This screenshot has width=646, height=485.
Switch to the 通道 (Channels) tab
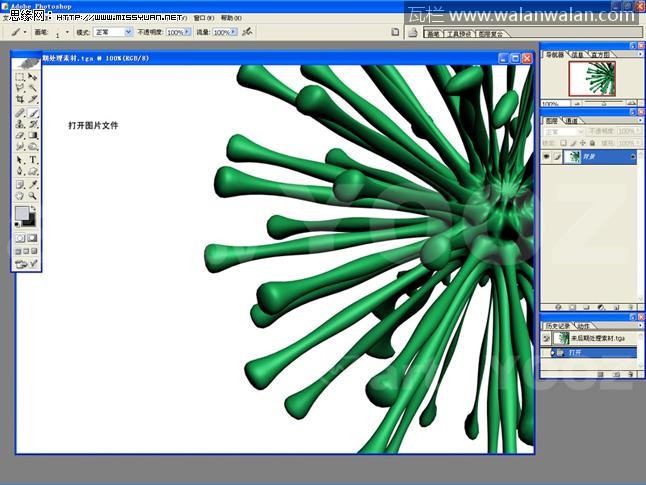571,120
